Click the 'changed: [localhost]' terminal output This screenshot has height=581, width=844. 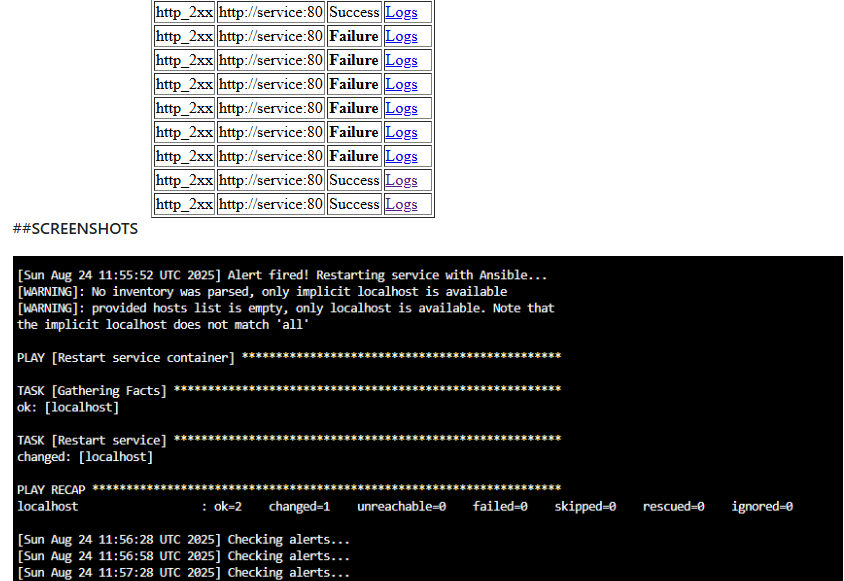click(85, 456)
